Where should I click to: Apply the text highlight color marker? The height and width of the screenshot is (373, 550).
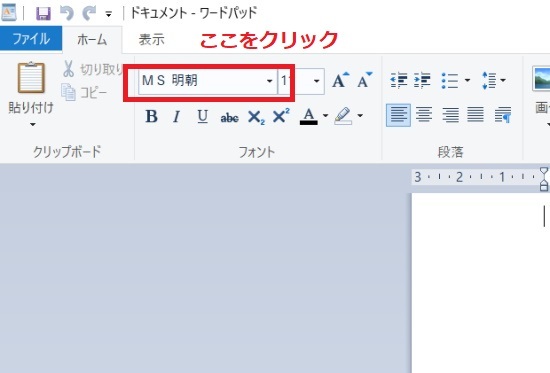pos(343,115)
